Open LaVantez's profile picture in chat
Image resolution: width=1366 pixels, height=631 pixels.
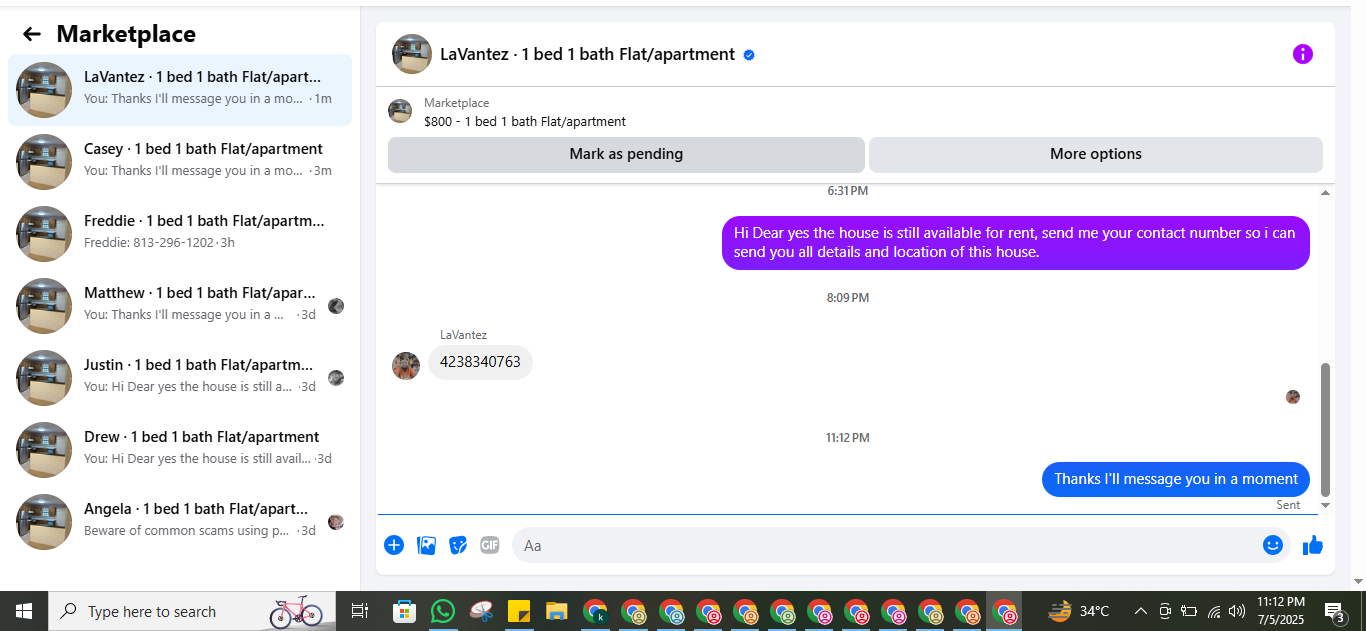pos(406,365)
